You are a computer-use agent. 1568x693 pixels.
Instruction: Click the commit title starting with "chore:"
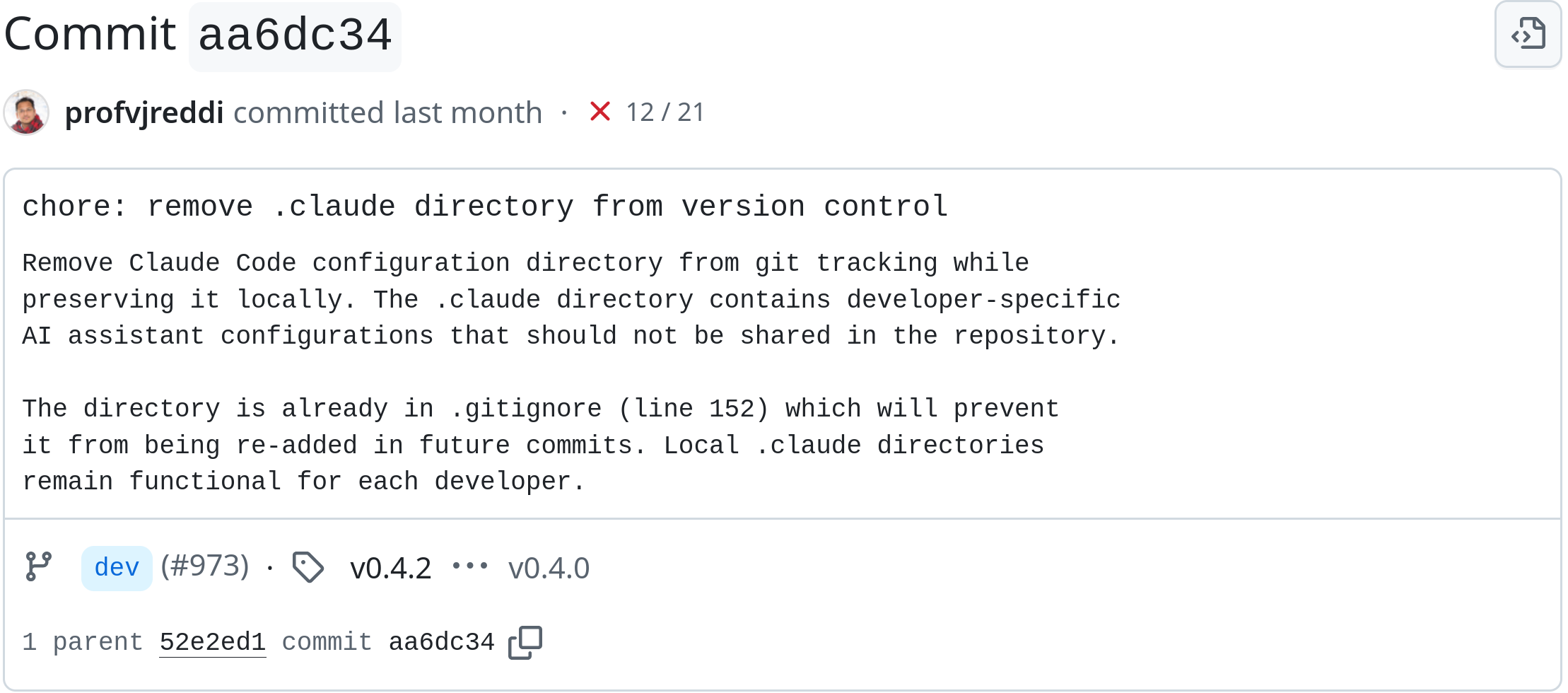pyautogui.click(x=485, y=206)
